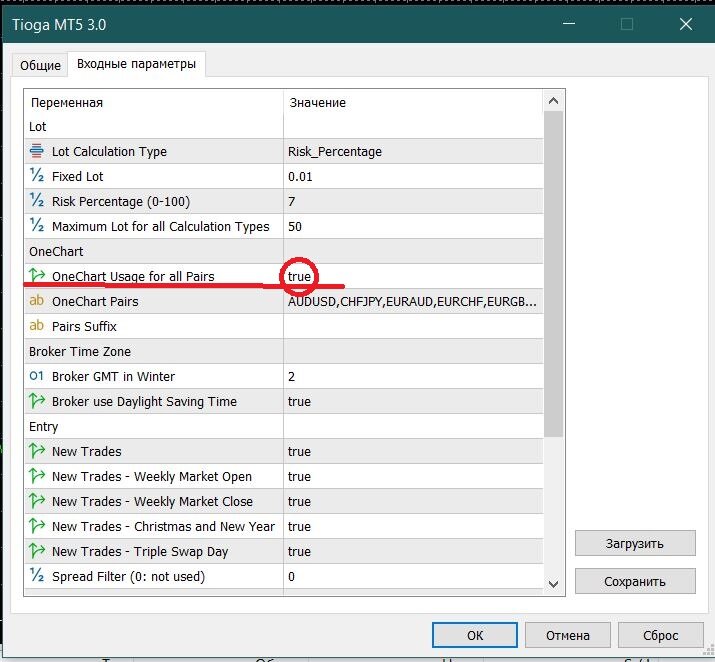Click the Отмена button

(568, 635)
